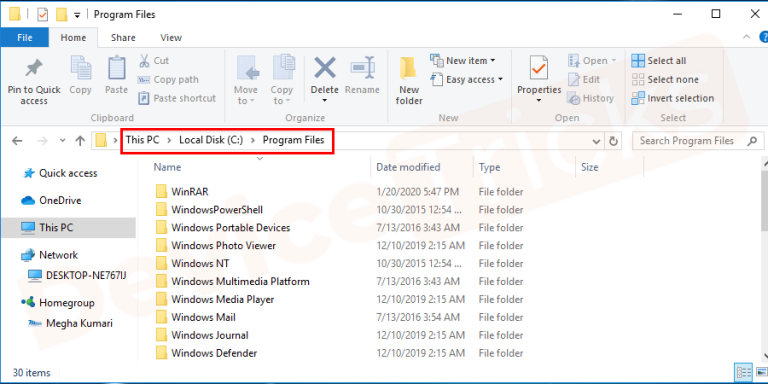Click Program Files in the breadcrumb
This screenshot has width=768, height=384.
point(293,140)
